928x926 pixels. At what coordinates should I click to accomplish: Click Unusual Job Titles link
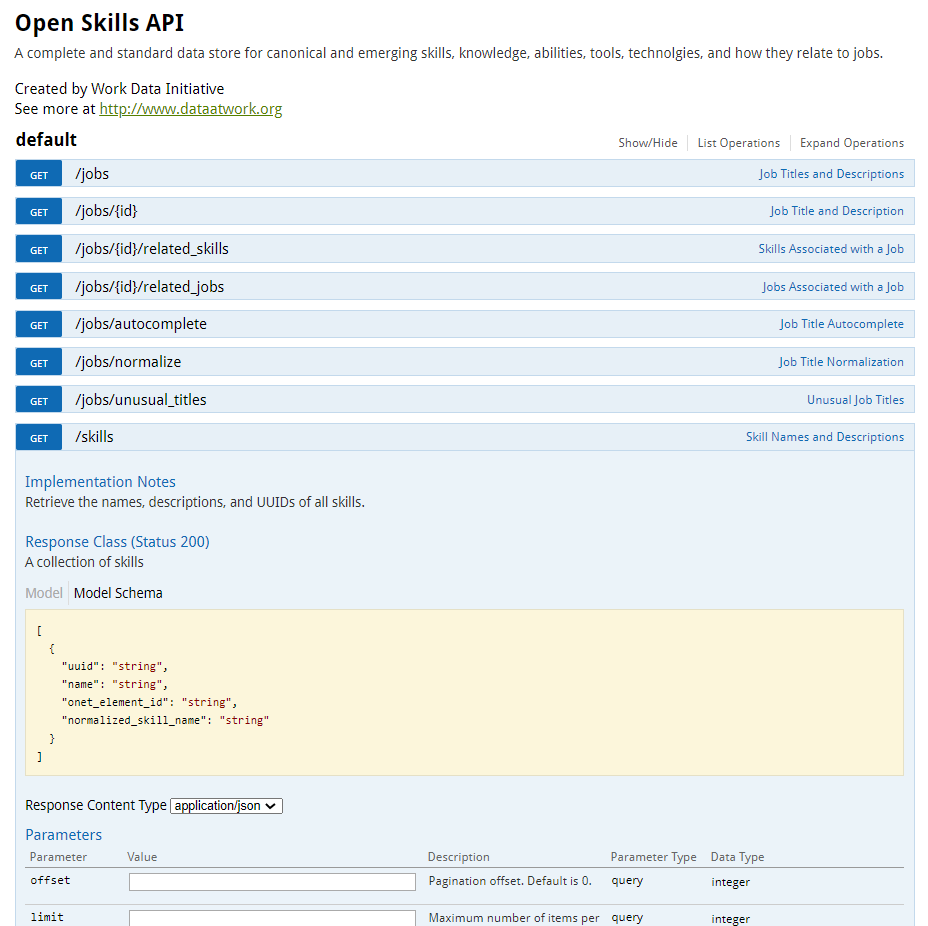(x=855, y=400)
